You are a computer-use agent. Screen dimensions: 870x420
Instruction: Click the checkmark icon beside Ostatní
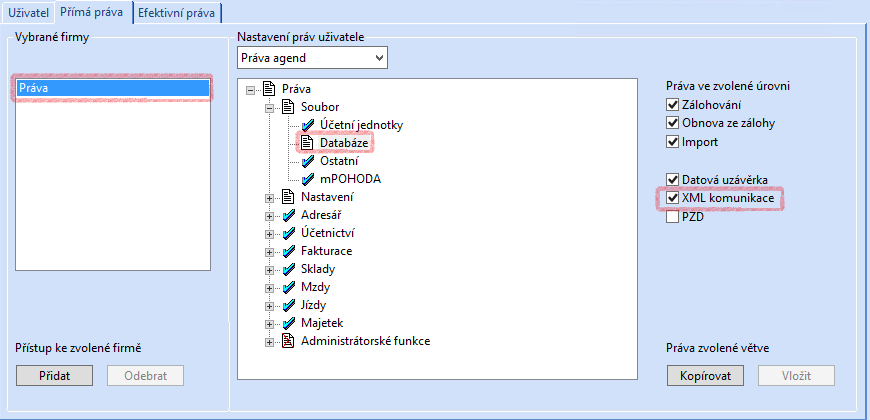[x=308, y=161]
